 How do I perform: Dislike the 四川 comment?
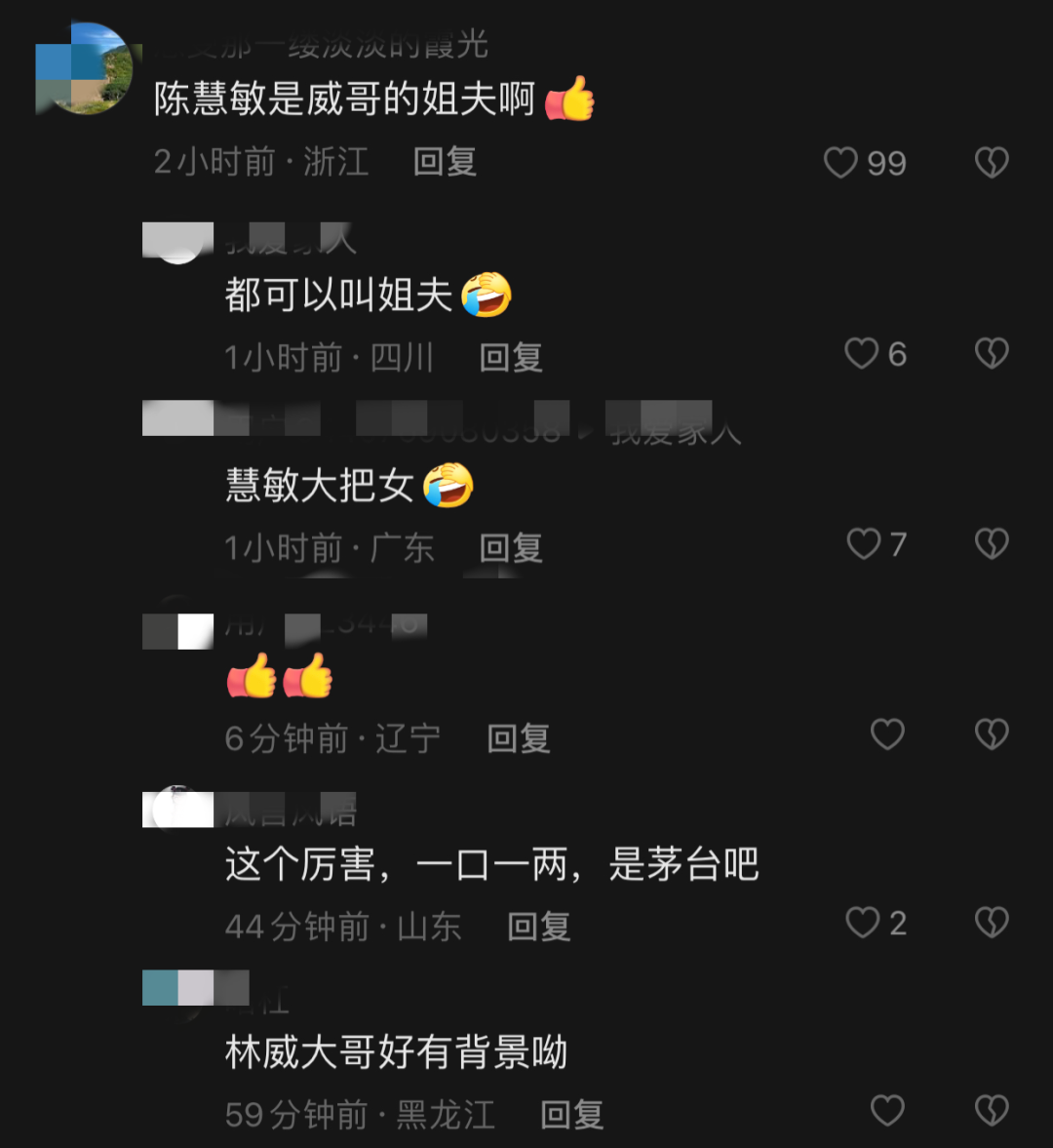click(992, 354)
